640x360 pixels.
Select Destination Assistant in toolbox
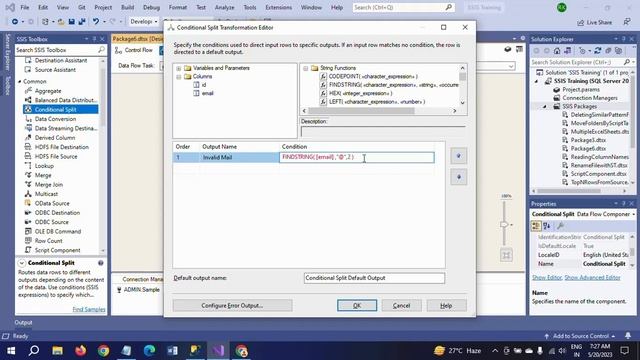[61, 60]
